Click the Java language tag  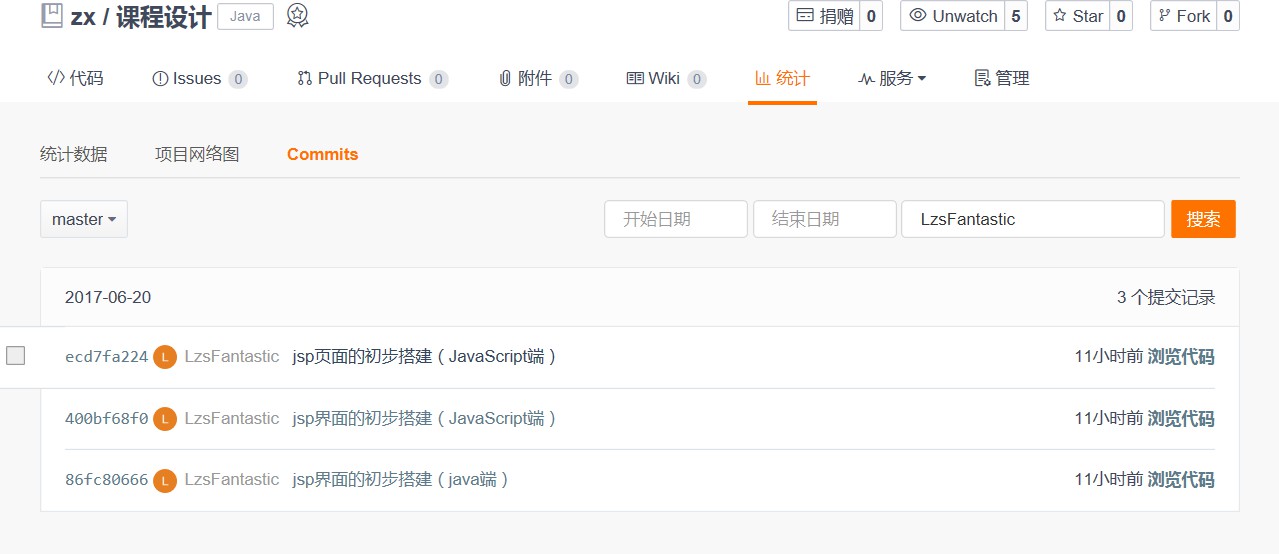[245, 17]
